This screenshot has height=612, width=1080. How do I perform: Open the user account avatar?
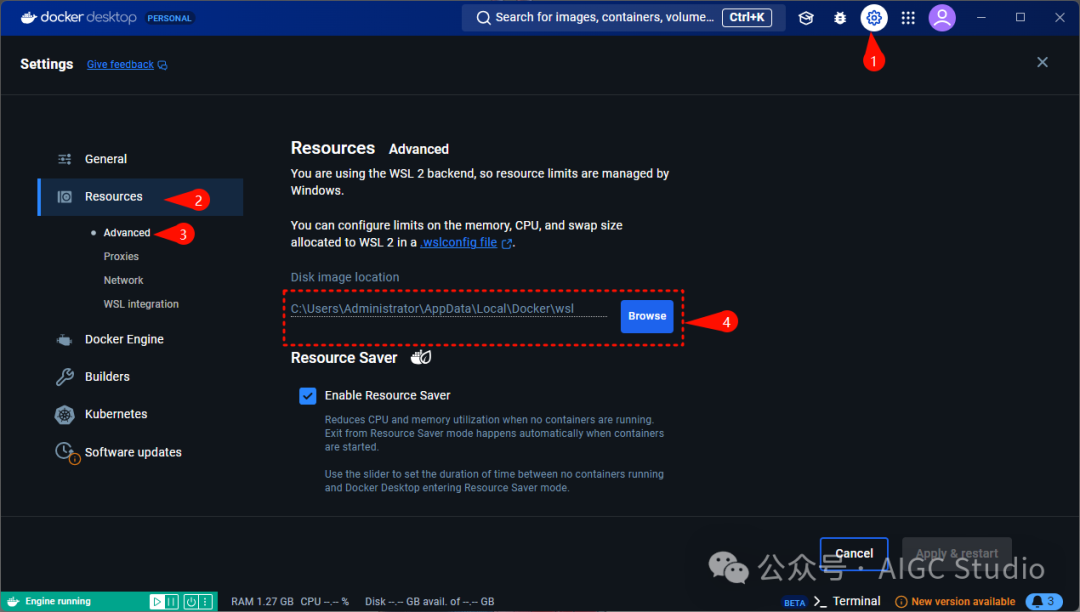coord(942,18)
